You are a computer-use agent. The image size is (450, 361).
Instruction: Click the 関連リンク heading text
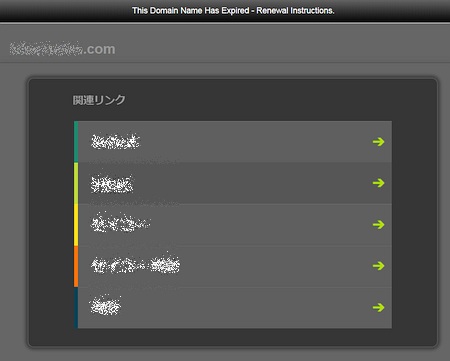[x=99, y=100]
